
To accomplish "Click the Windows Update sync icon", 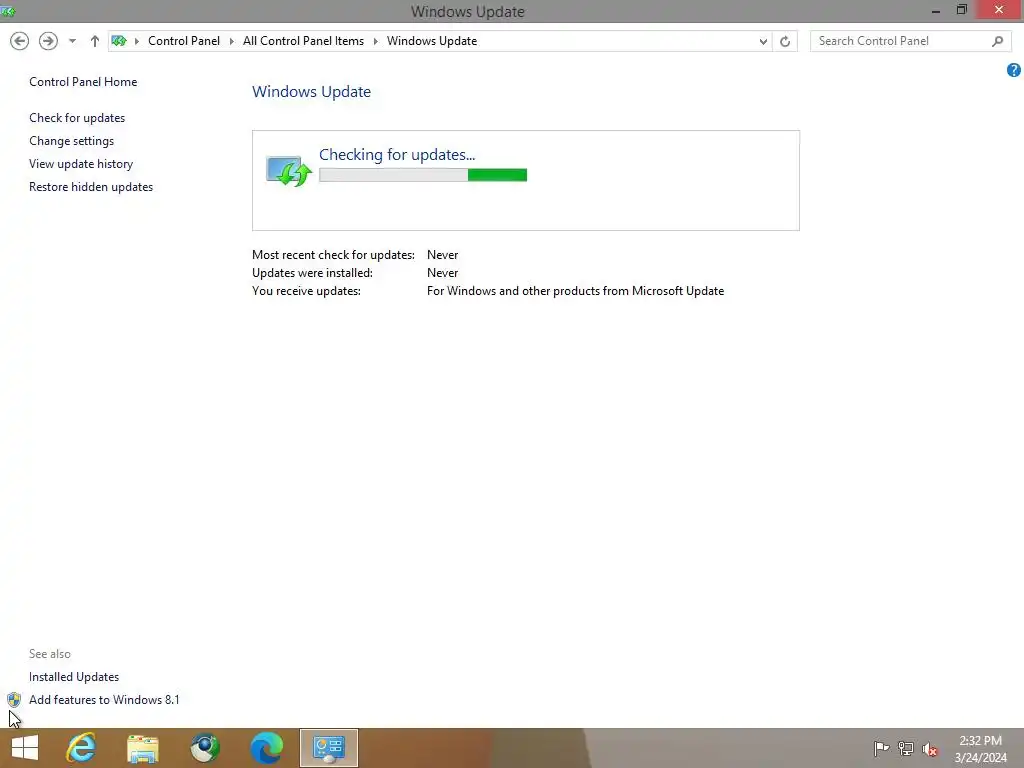I will coord(289,171).
